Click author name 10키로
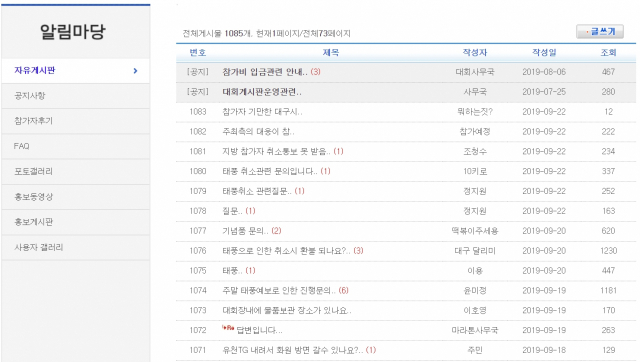Screen dimensions: 640x362 click(475, 171)
